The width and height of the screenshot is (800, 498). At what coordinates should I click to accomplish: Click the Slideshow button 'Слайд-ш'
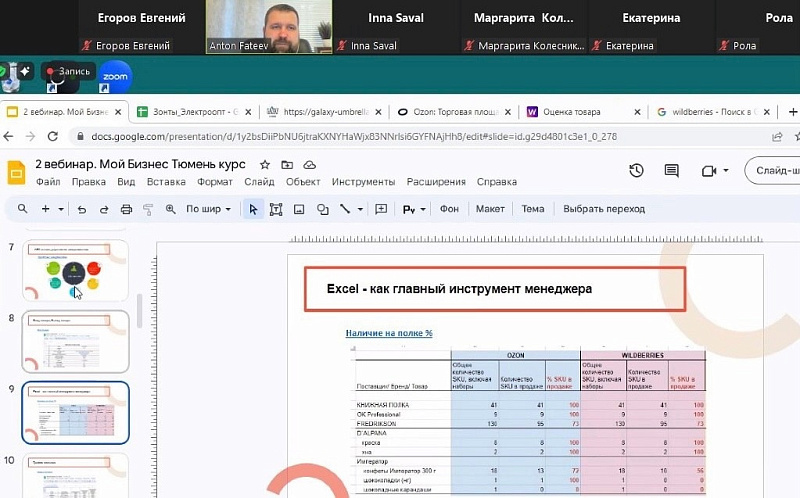coord(772,170)
